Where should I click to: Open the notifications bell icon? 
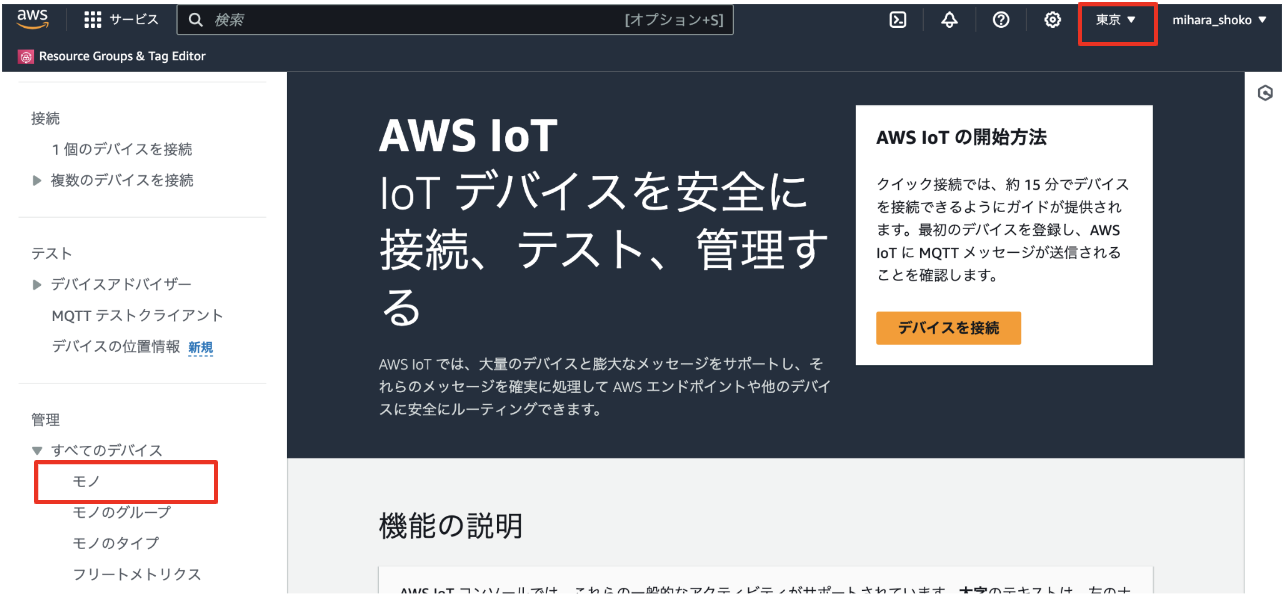pyautogui.click(x=948, y=19)
